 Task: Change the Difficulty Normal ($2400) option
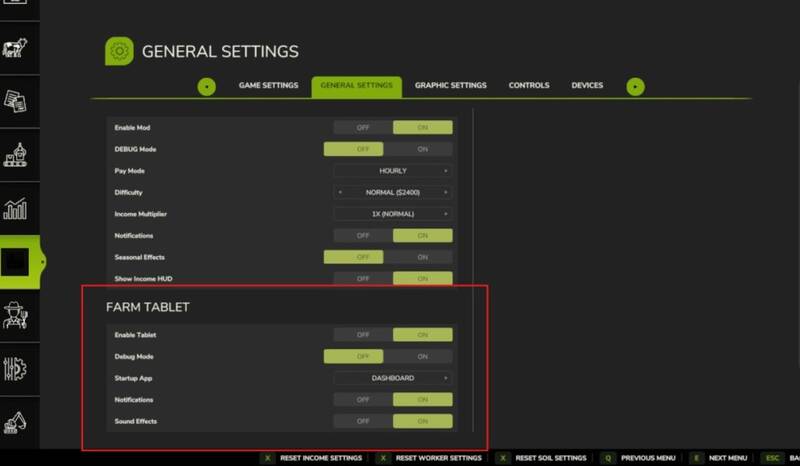tap(392, 192)
